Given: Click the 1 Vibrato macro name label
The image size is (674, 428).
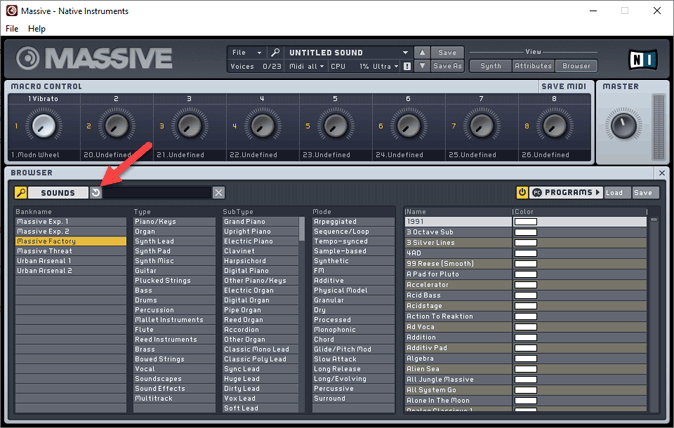Looking at the screenshot, I should (x=43, y=98).
